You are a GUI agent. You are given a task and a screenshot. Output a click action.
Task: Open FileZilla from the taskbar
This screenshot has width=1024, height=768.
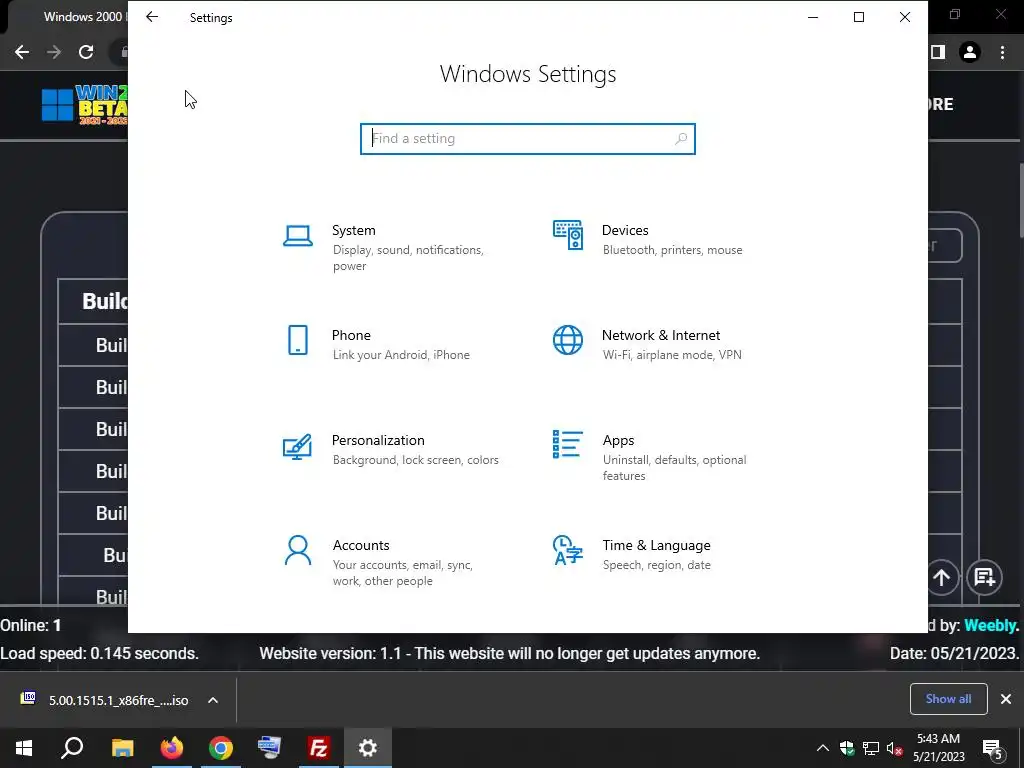pos(318,748)
